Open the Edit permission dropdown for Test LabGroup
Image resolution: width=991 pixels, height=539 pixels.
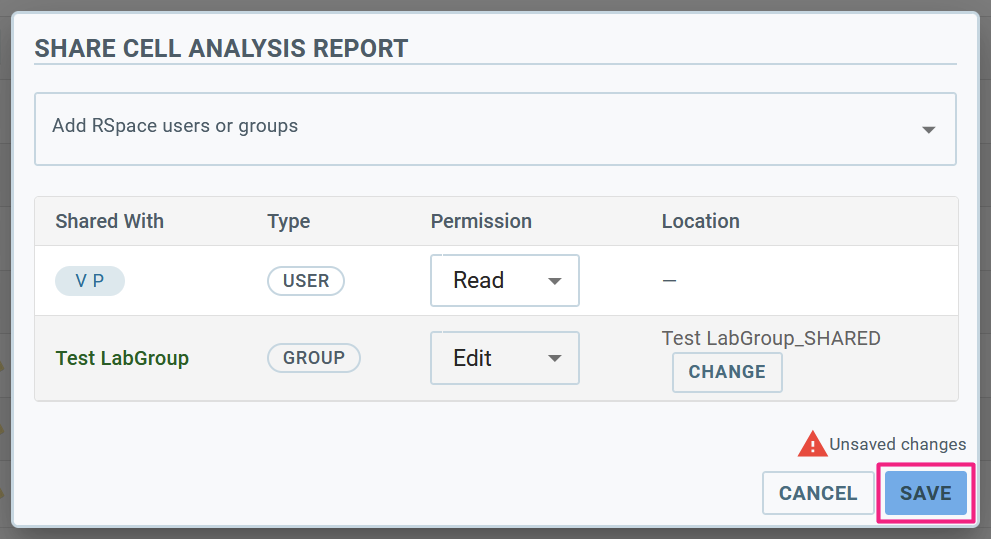click(505, 358)
